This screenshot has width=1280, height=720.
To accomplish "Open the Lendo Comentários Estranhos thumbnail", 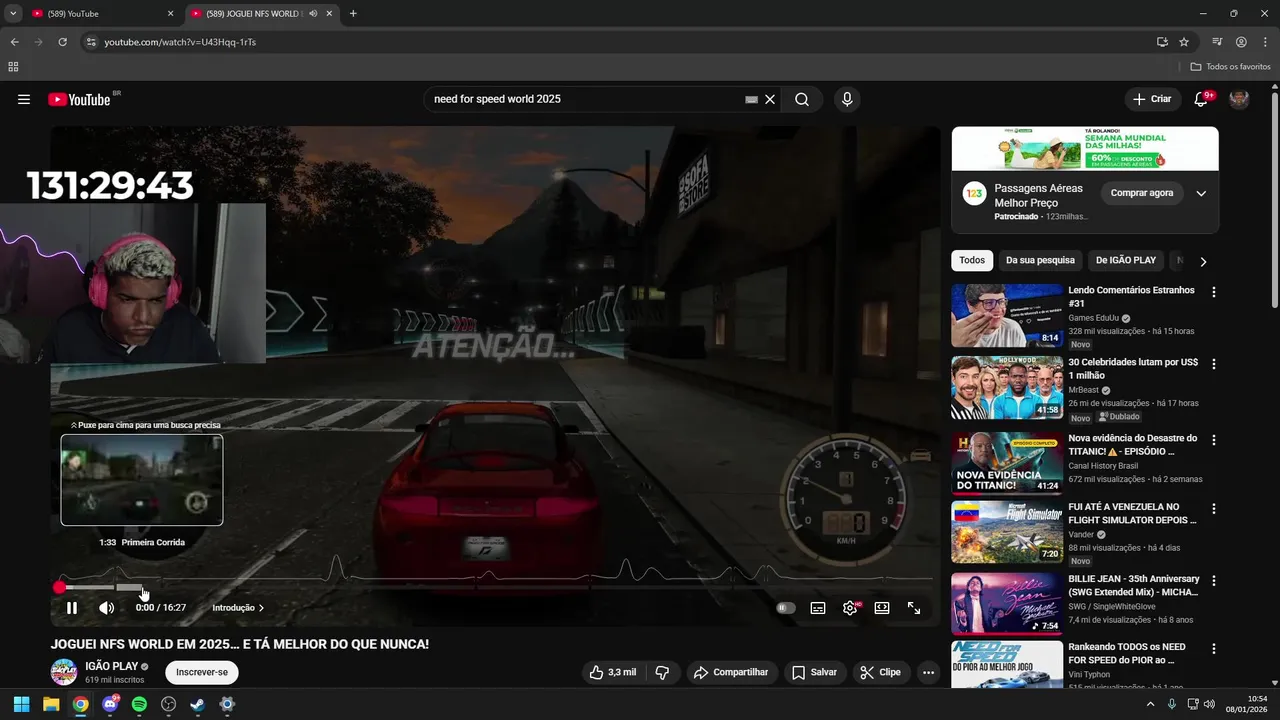I will click(1007, 315).
